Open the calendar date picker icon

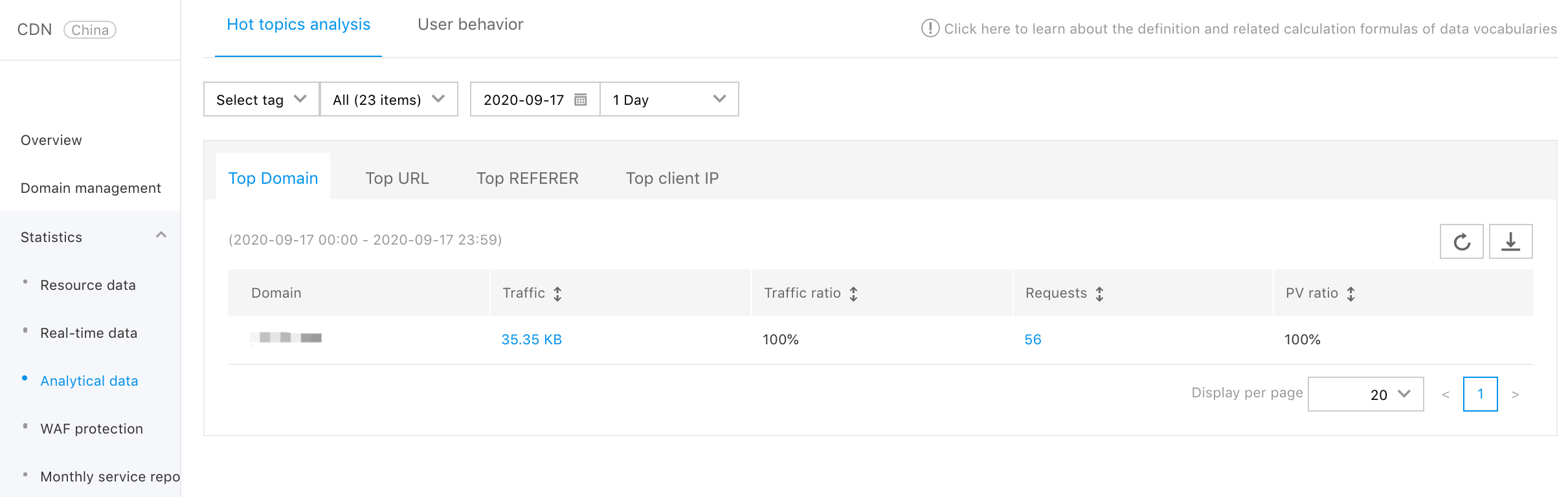click(x=581, y=100)
